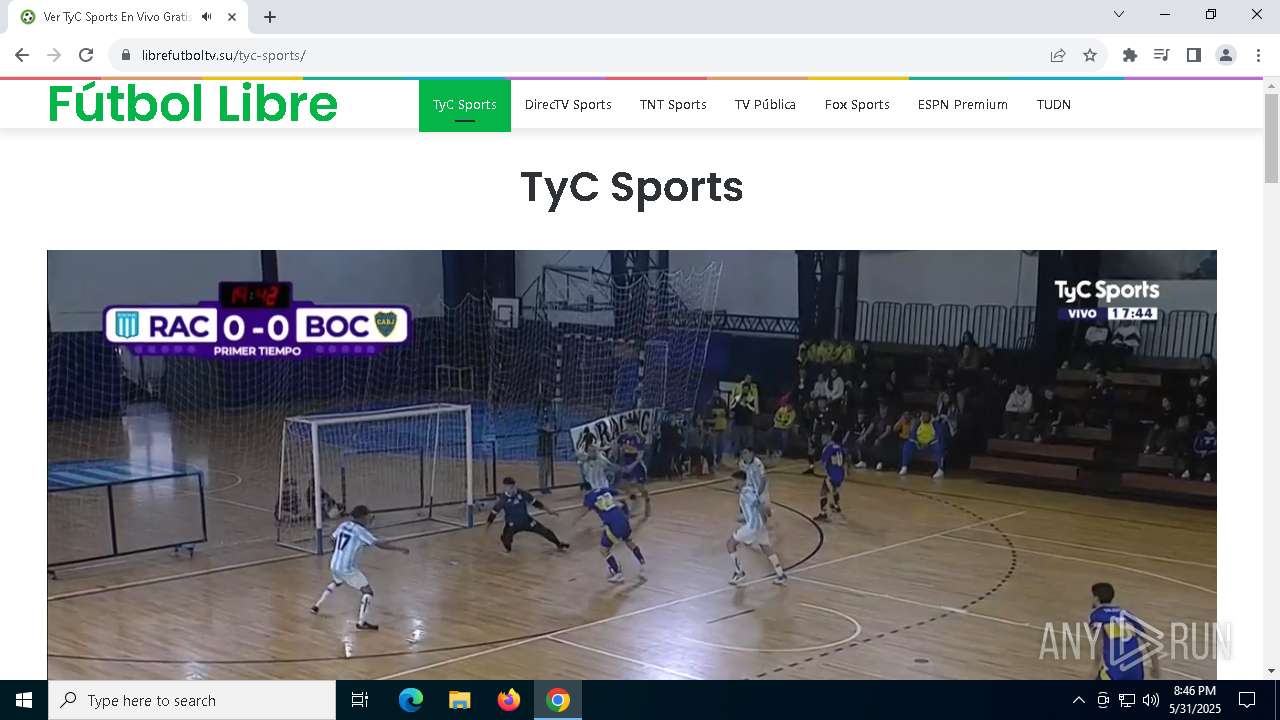Click the page vertical scrollbar thumb

click(x=1271, y=138)
